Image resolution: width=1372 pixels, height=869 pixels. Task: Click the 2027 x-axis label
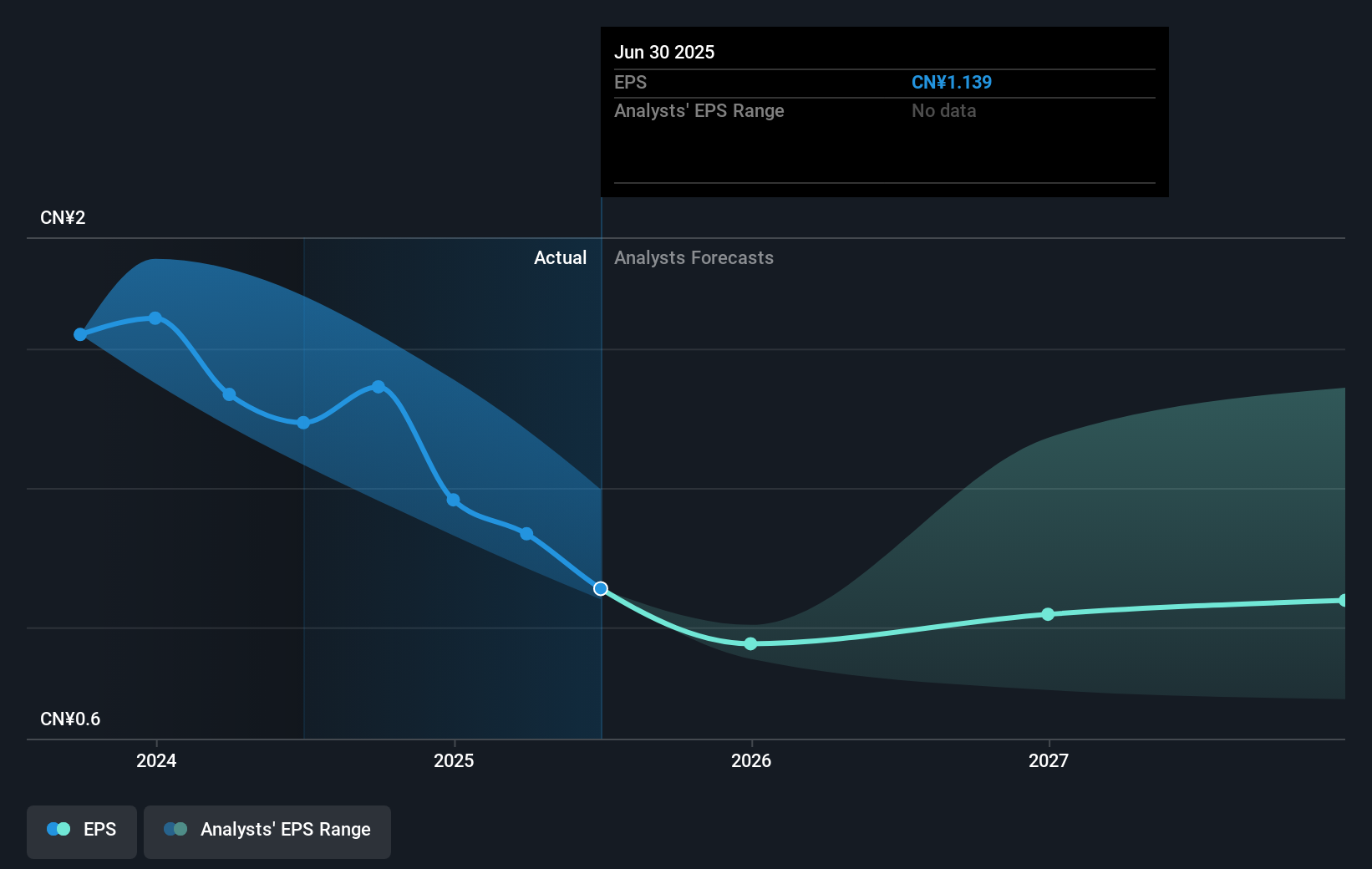pos(1049,760)
